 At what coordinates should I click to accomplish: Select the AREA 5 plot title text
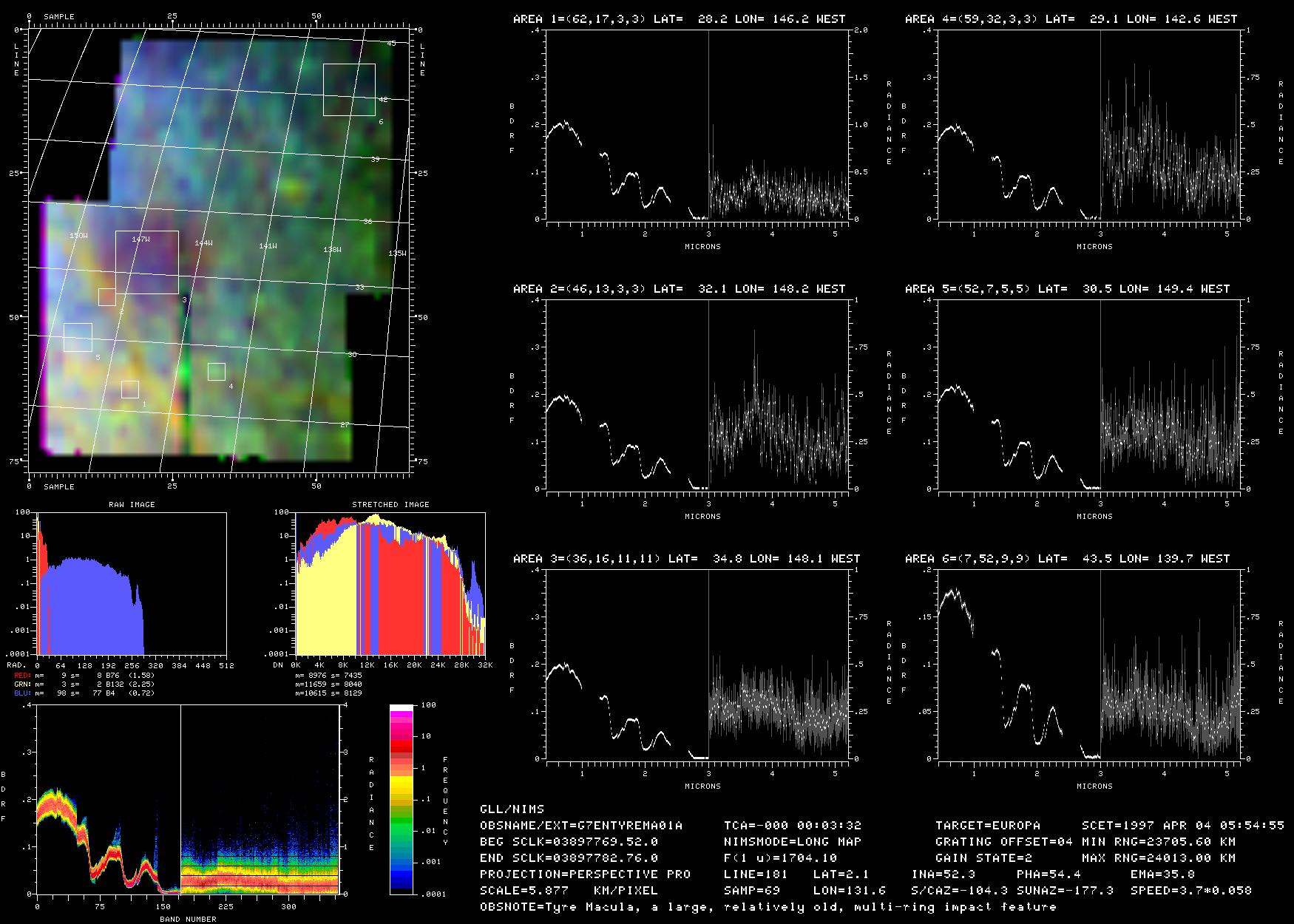[1067, 289]
